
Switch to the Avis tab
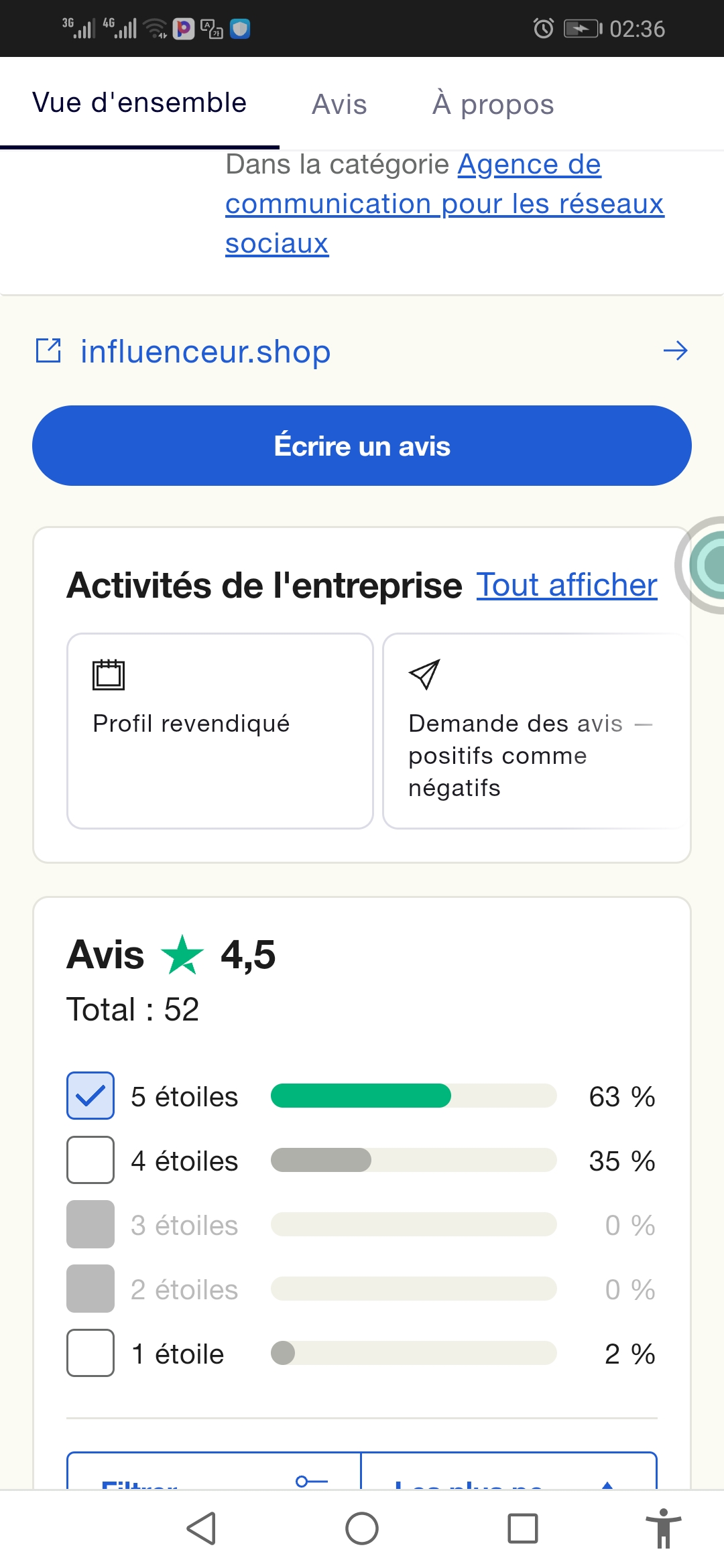pyautogui.click(x=339, y=105)
